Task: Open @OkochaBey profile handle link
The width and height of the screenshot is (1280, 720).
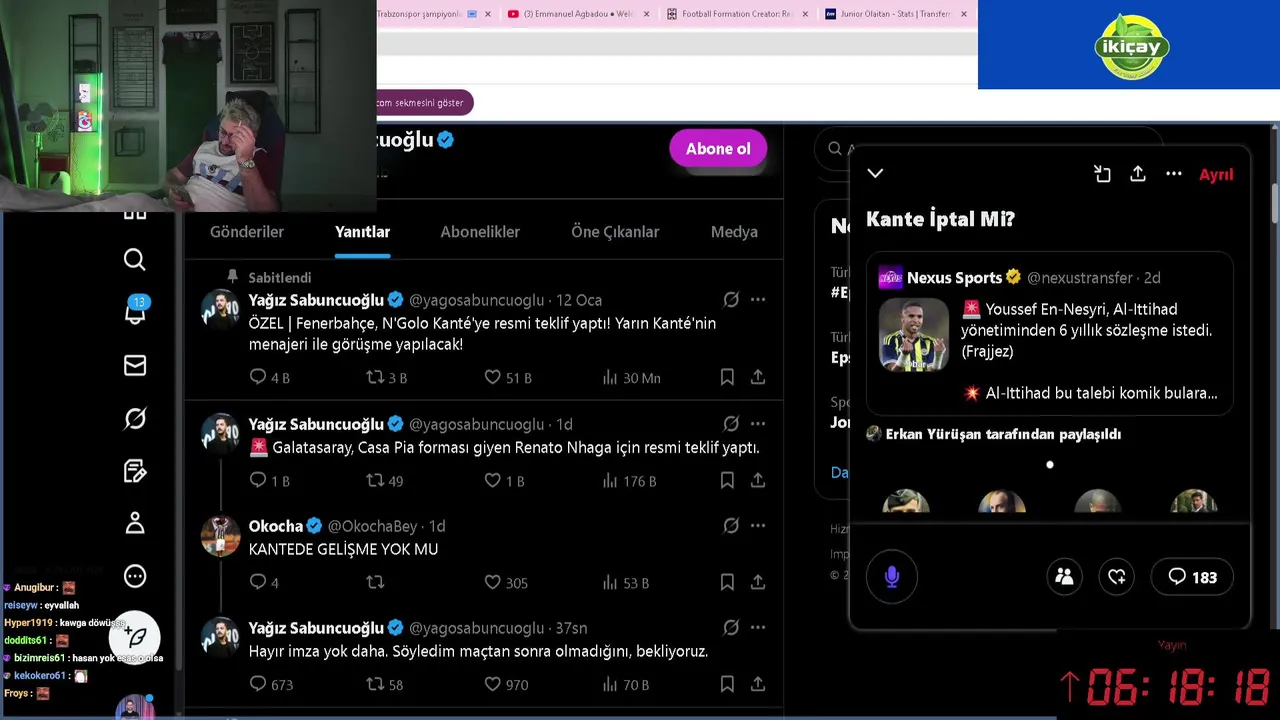Action: [x=372, y=526]
